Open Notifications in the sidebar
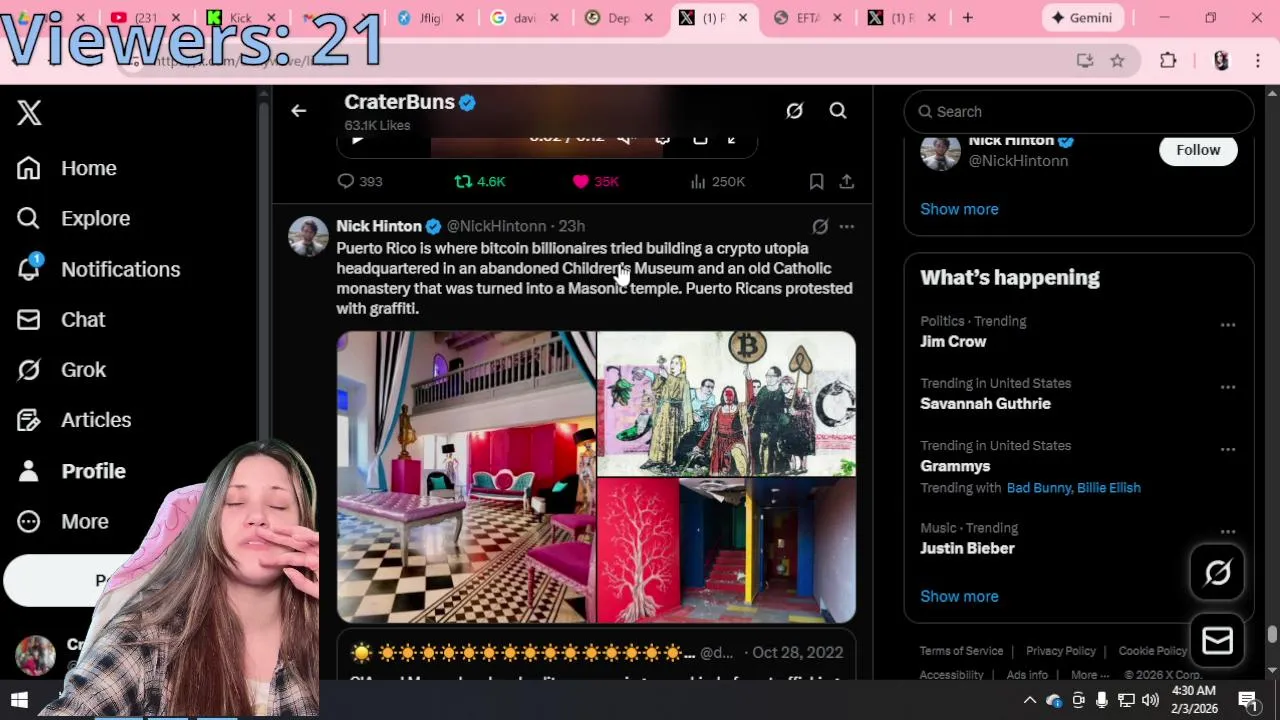The image size is (1280, 720). [98, 269]
